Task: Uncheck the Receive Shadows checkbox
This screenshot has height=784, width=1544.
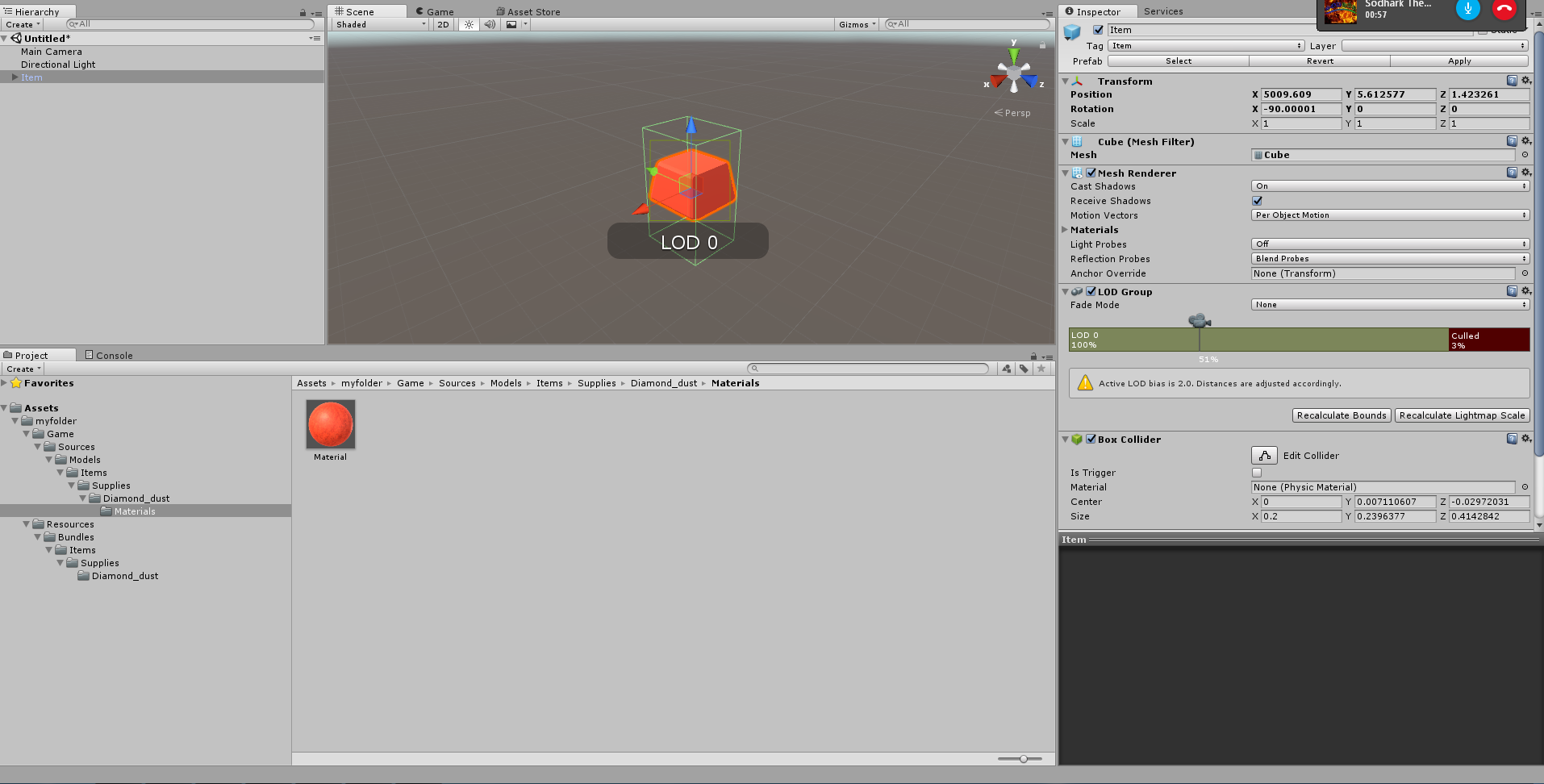Action: tap(1257, 201)
